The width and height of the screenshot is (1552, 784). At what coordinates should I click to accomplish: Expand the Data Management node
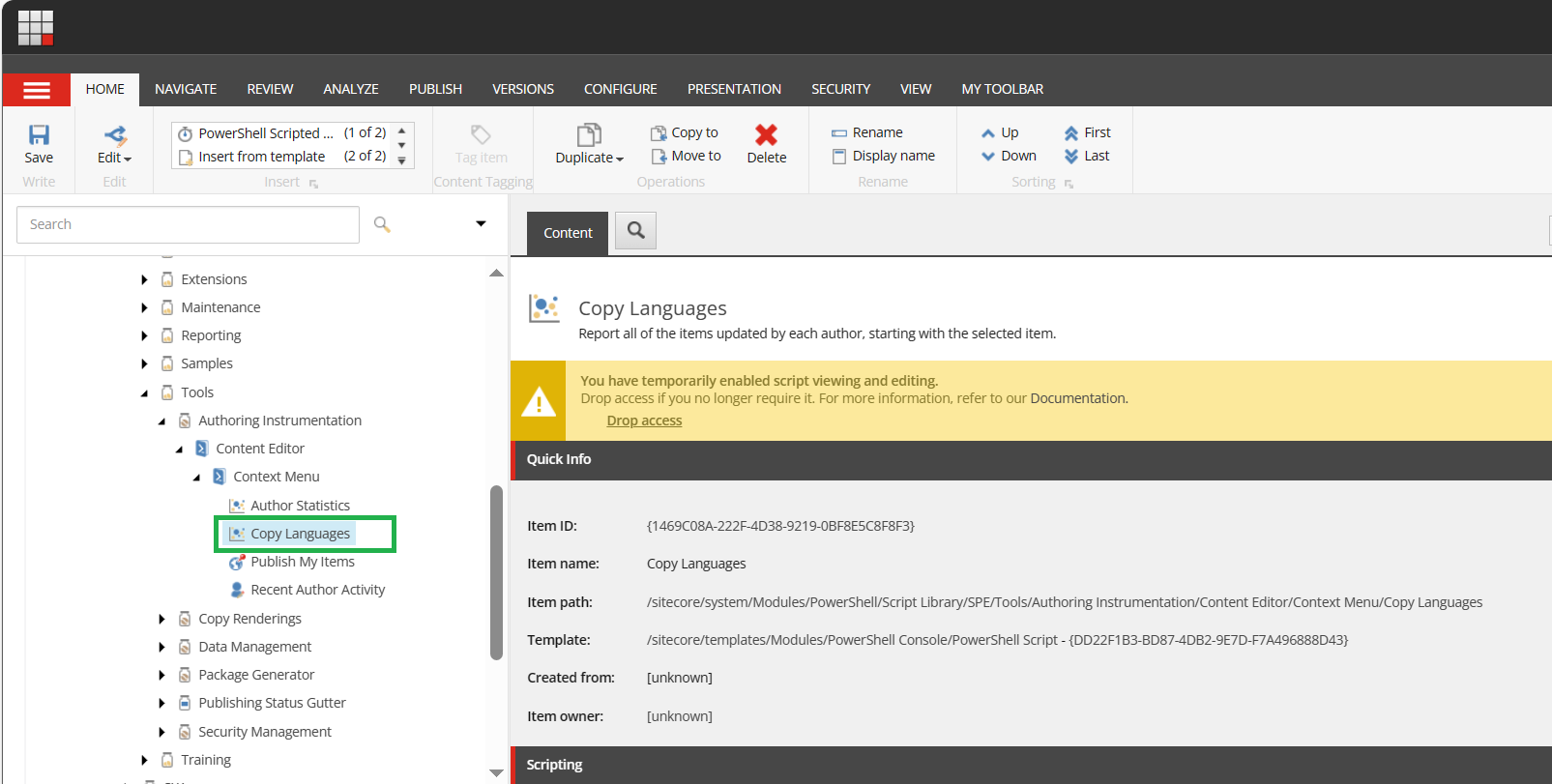coord(161,647)
